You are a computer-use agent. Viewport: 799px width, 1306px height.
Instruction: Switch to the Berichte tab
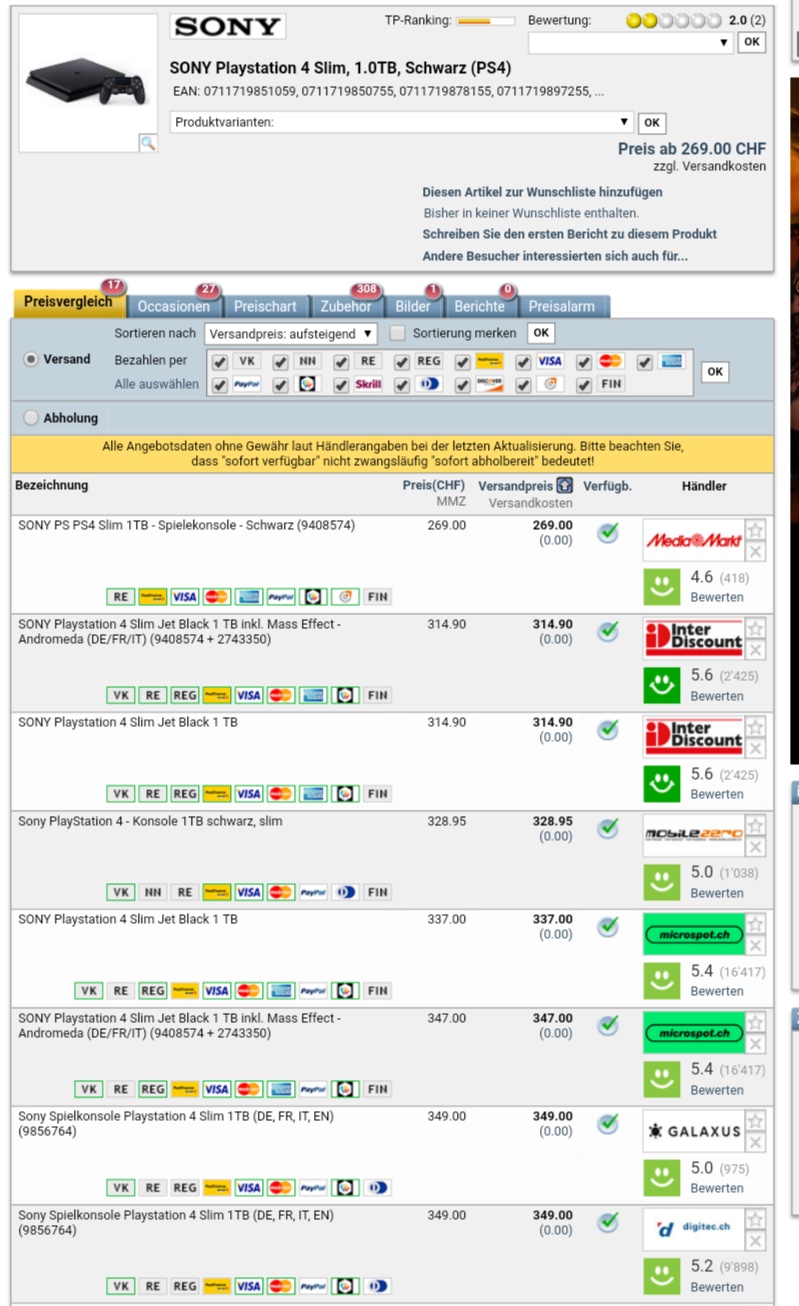pos(479,306)
